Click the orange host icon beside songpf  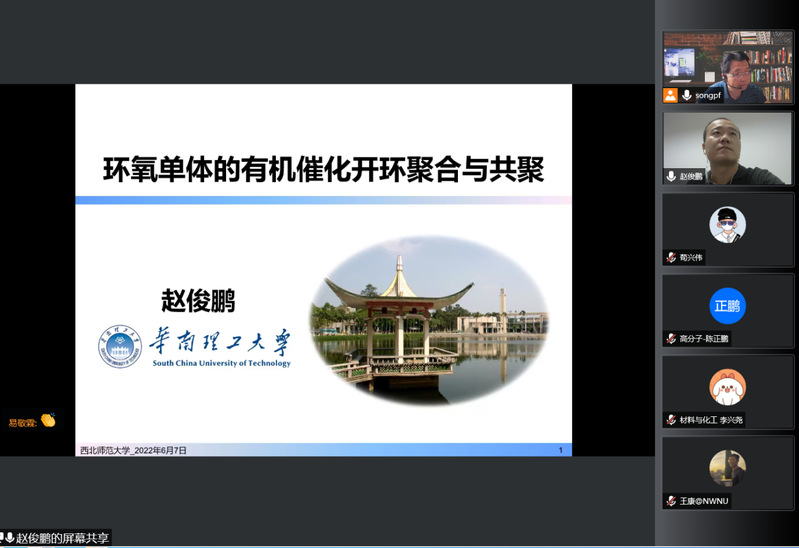point(671,95)
